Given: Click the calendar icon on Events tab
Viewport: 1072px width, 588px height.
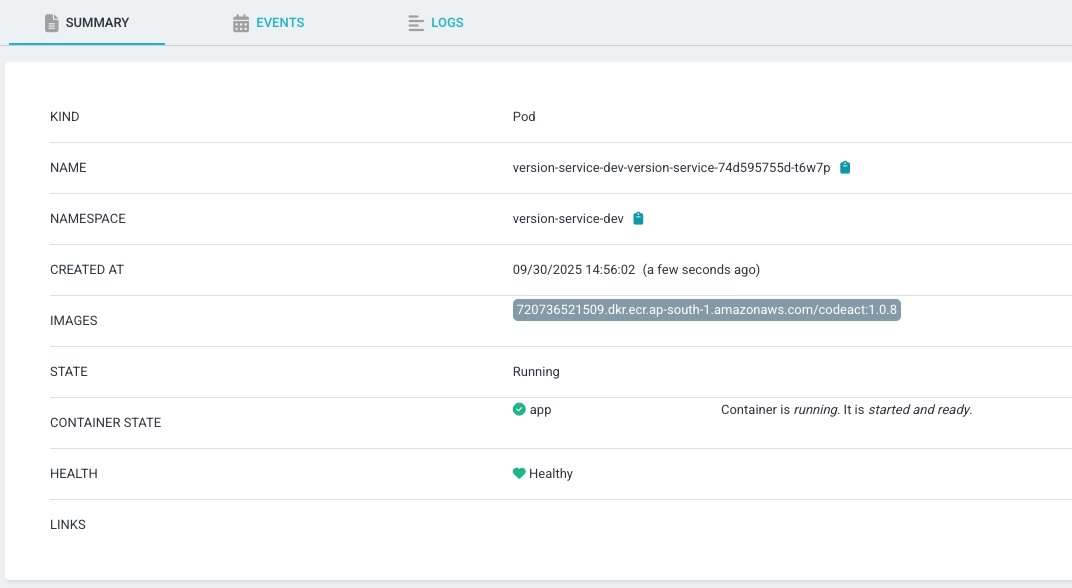Looking at the screenshot, I should pos(241,23).
